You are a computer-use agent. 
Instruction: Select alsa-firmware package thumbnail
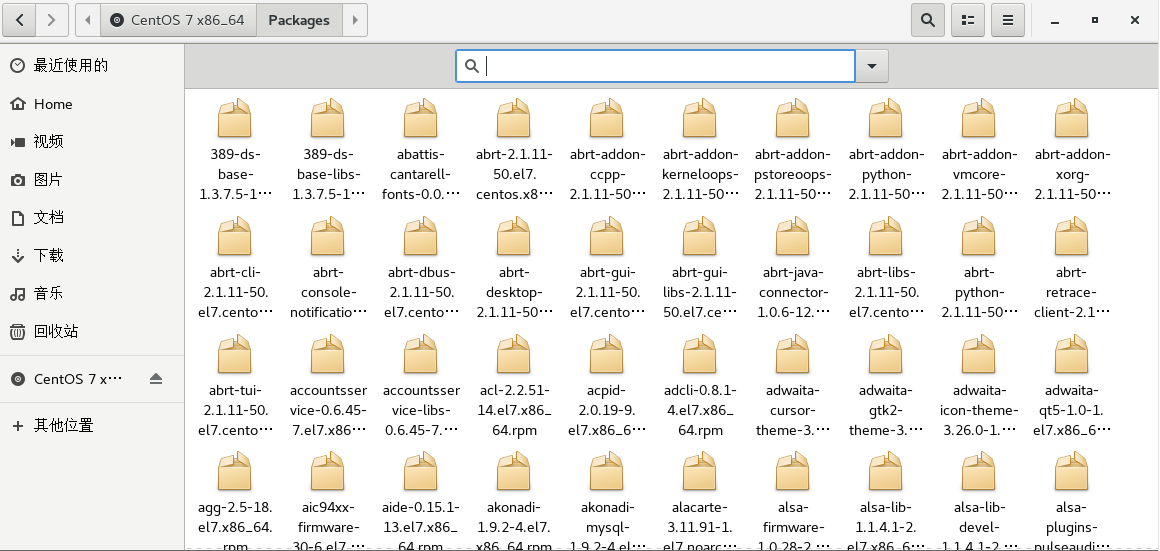pos(793,473)
